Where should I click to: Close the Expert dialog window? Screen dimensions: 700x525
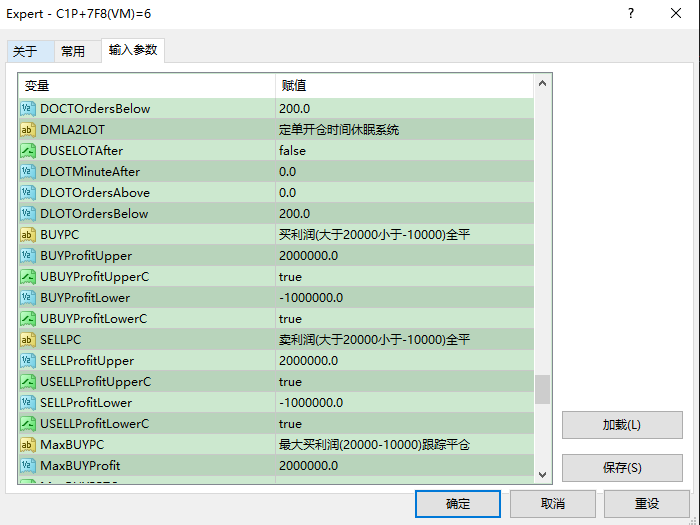(676, 13)
